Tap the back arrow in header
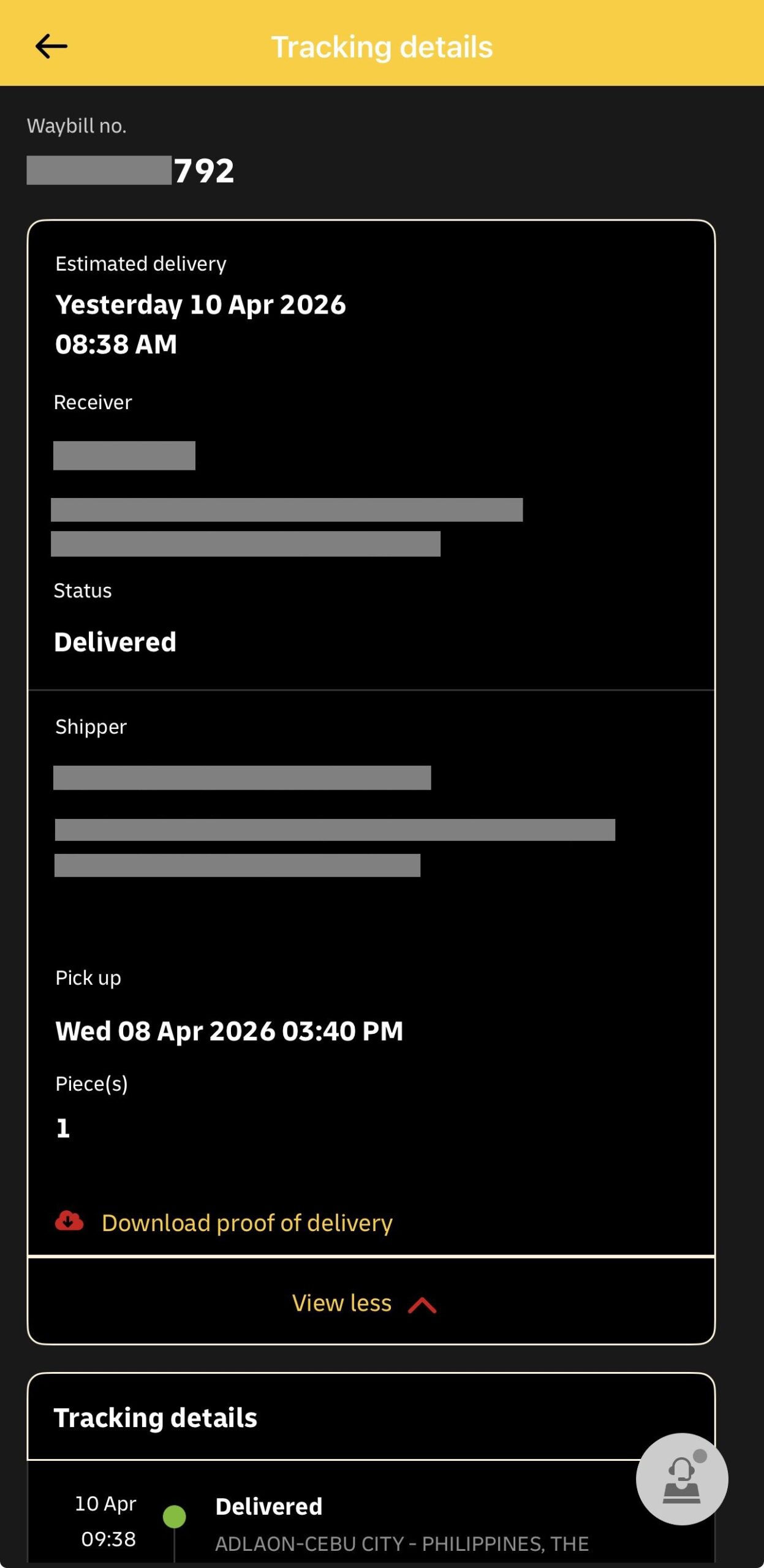This screenshot has height=1568, width=764. (51, 47)
